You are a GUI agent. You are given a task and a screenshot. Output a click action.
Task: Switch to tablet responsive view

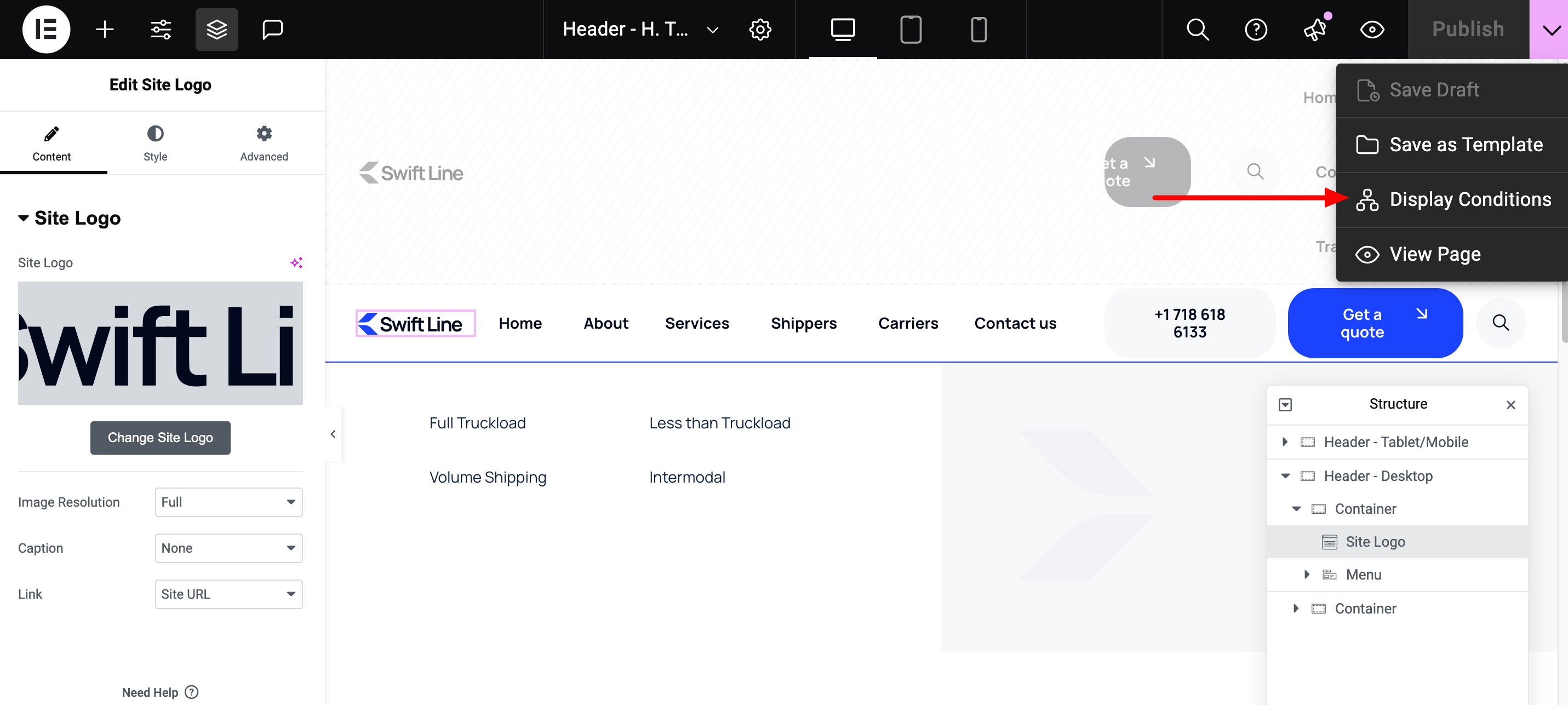[x=911, y=29]
